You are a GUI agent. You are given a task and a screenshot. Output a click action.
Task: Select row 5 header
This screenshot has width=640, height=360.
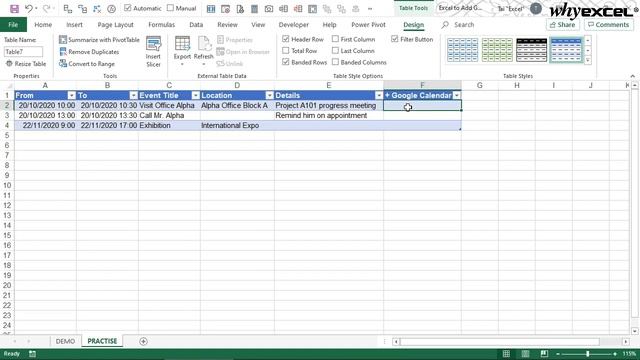click(7, 136)
